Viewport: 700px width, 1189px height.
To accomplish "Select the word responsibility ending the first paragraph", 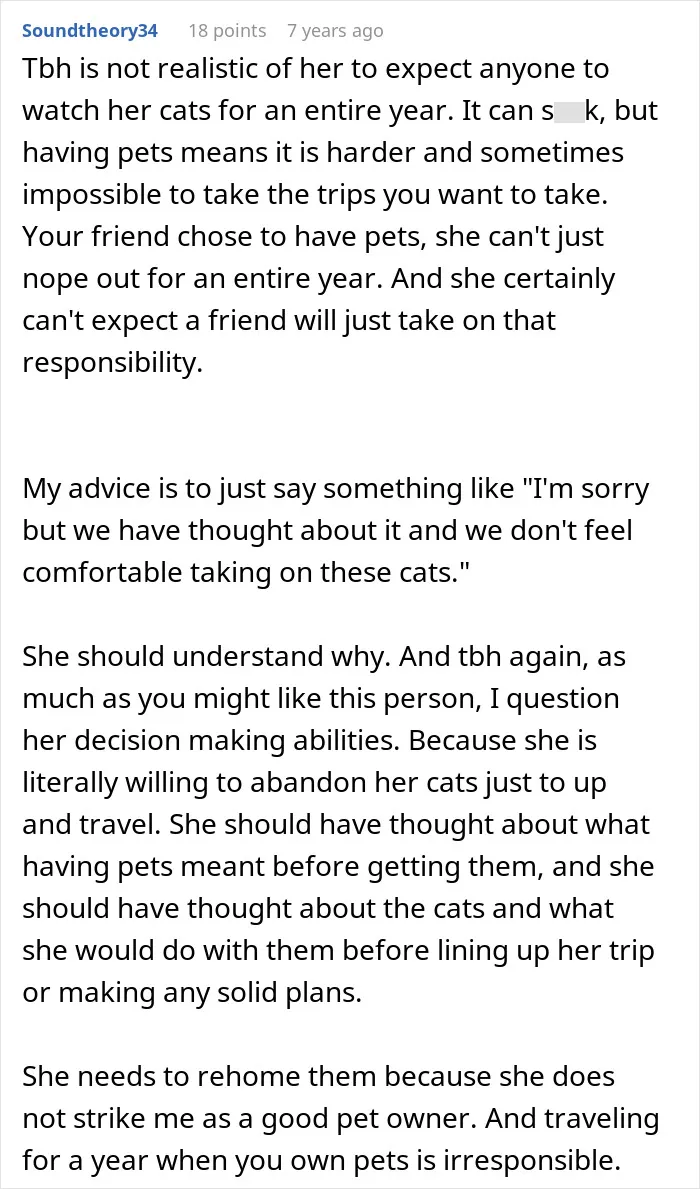I will click(x=113, y=363).
